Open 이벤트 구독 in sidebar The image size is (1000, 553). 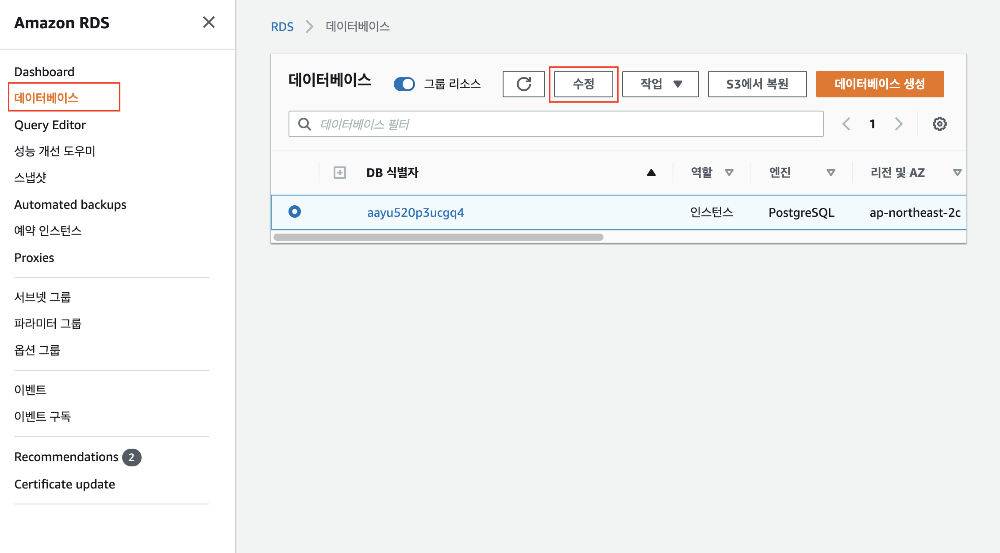tap(42, 417)
